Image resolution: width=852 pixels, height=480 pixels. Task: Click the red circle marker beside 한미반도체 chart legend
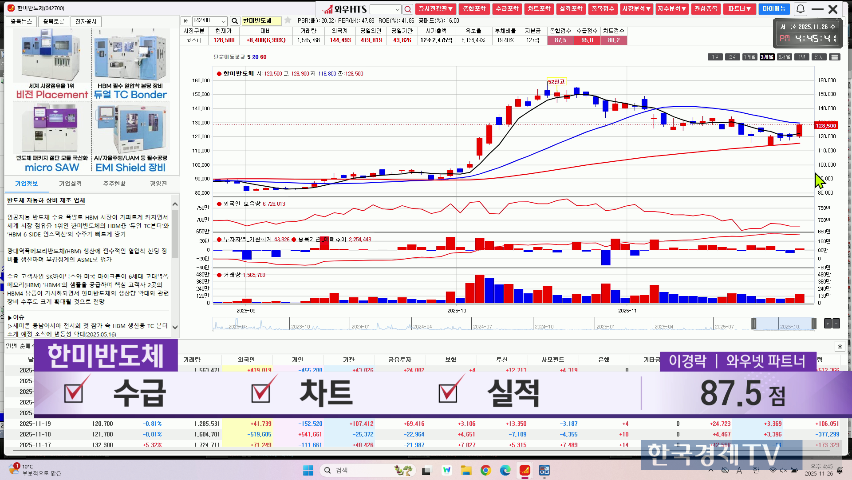(218, 74)
